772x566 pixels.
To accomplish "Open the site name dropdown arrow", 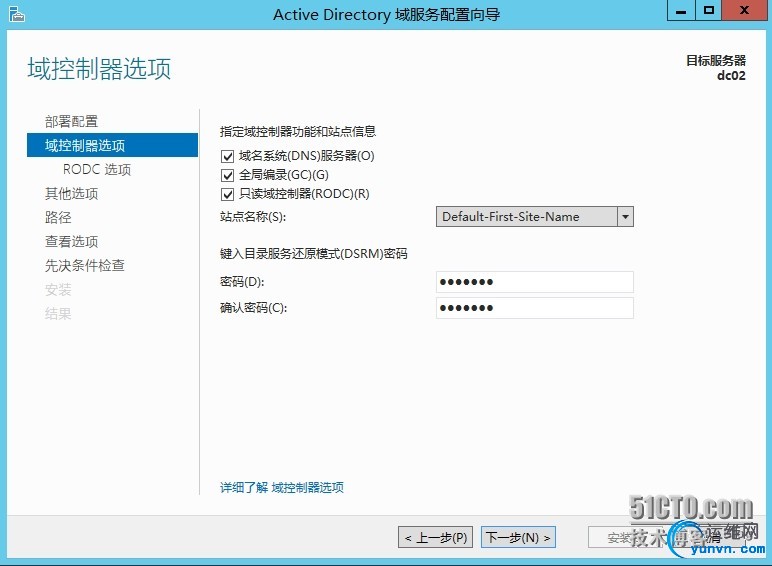I will (625, 217).
